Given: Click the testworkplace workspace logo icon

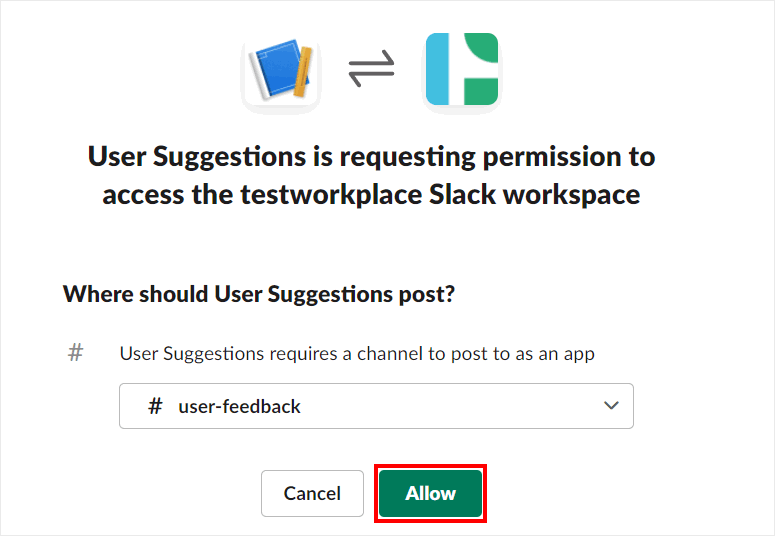Looking at the screenshot, I should click(461, 70).
